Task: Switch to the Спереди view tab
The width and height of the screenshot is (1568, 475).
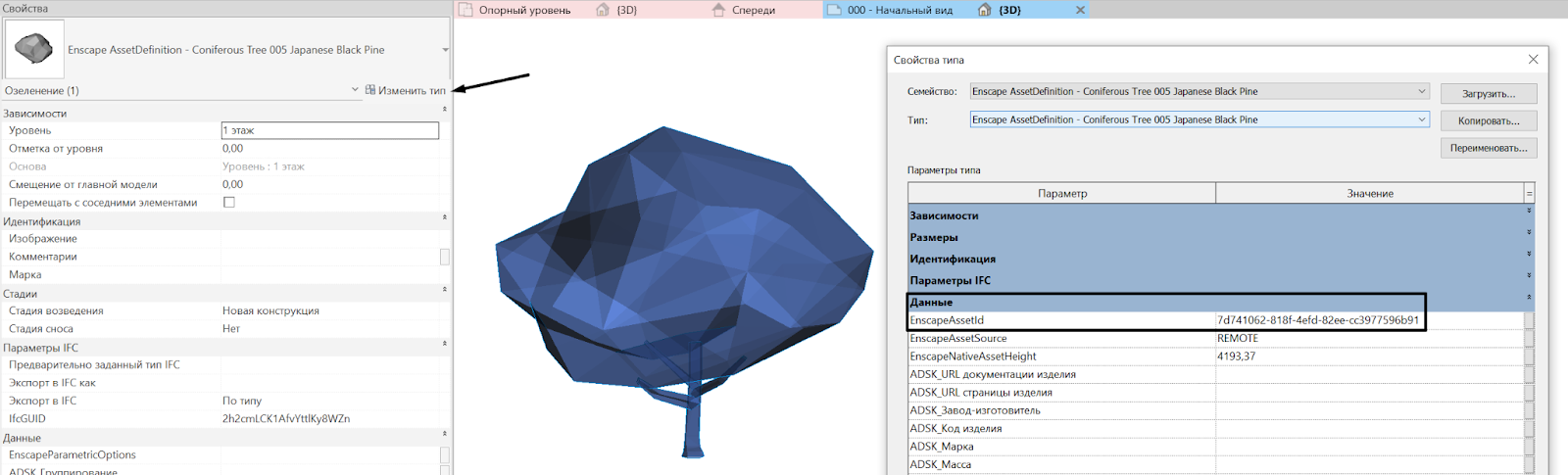Action: tap(753, 10)
